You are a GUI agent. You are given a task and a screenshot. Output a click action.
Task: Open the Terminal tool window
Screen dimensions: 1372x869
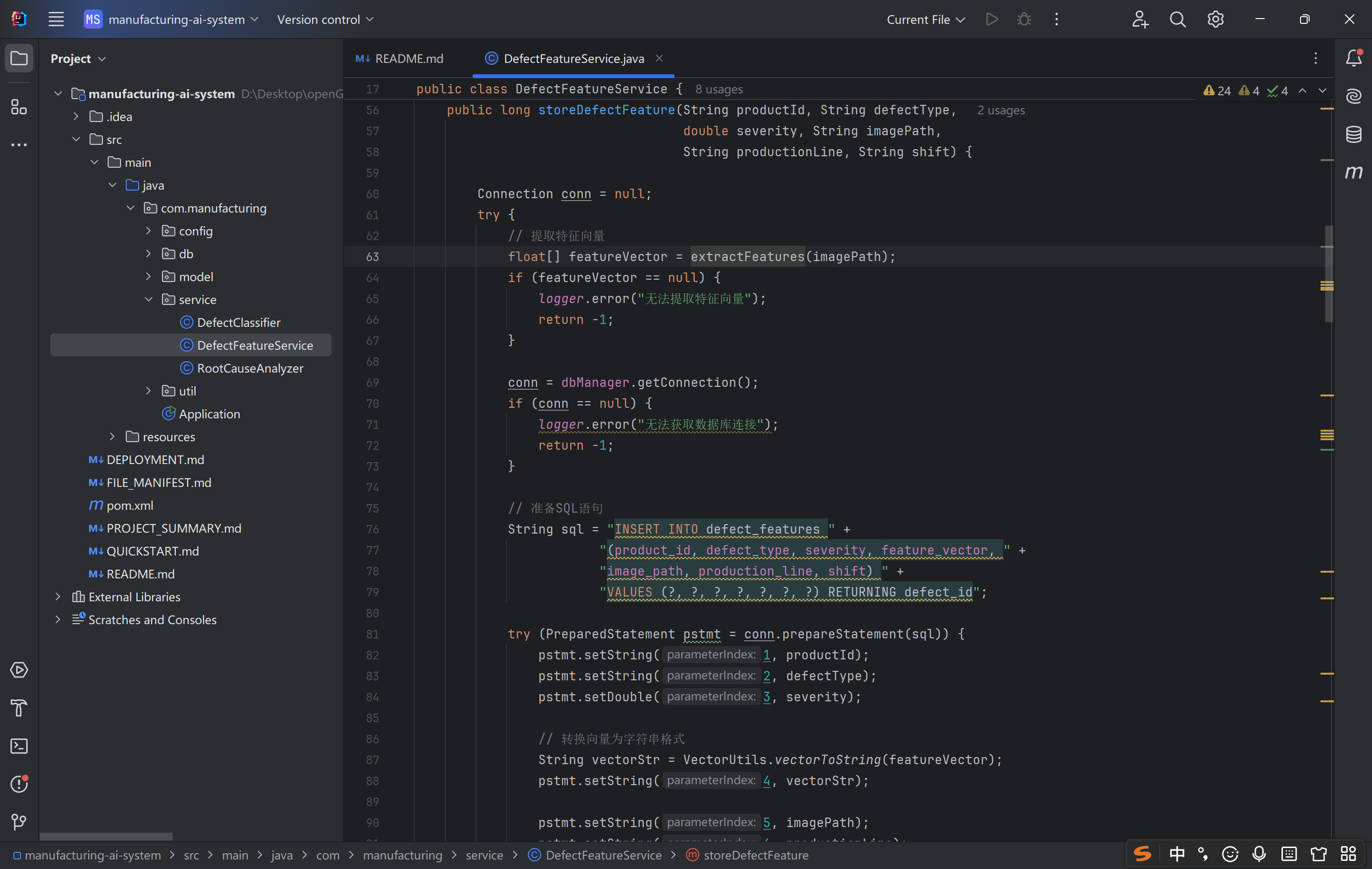(x=19, y=746)
